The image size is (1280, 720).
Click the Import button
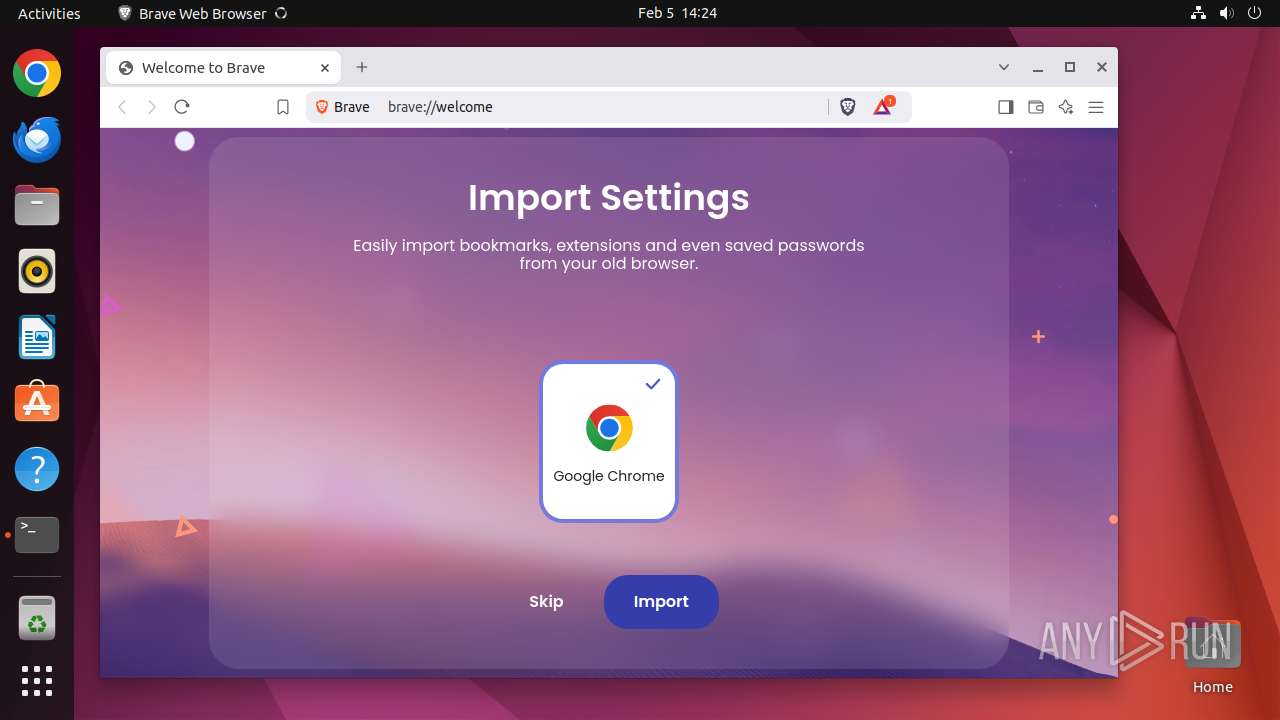(661, 602)
